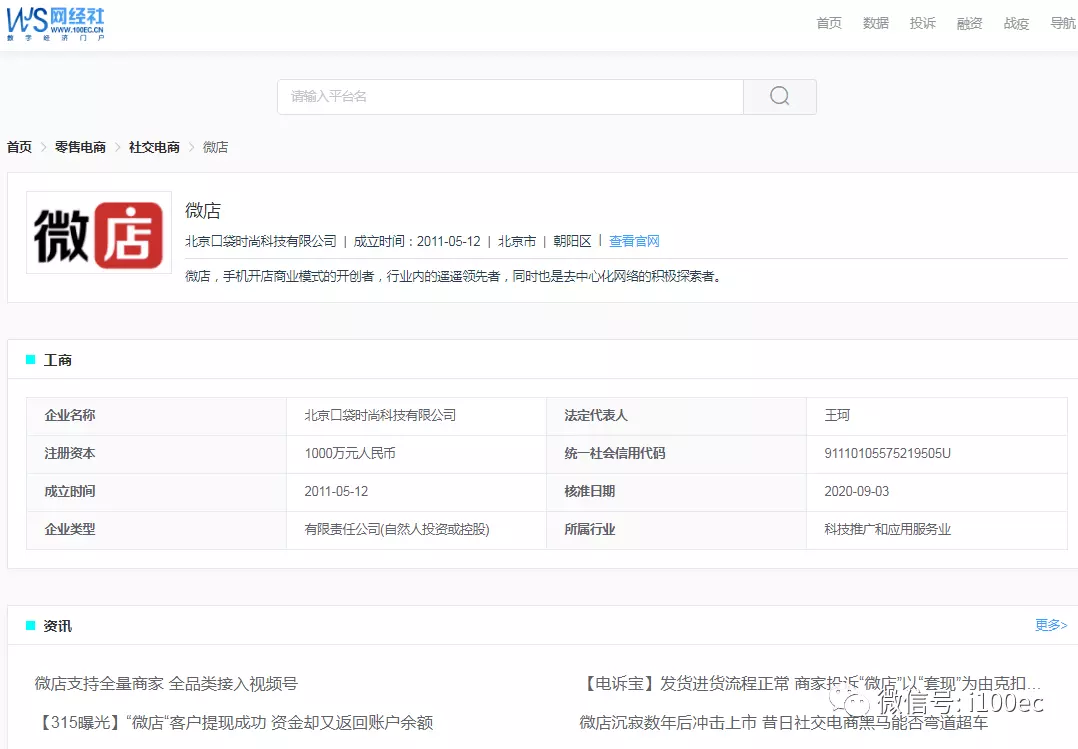Open article 微店沉寂数年后冲击上市
The width and height of the screenshot is (1078, 749).
[x=784, y=722]
